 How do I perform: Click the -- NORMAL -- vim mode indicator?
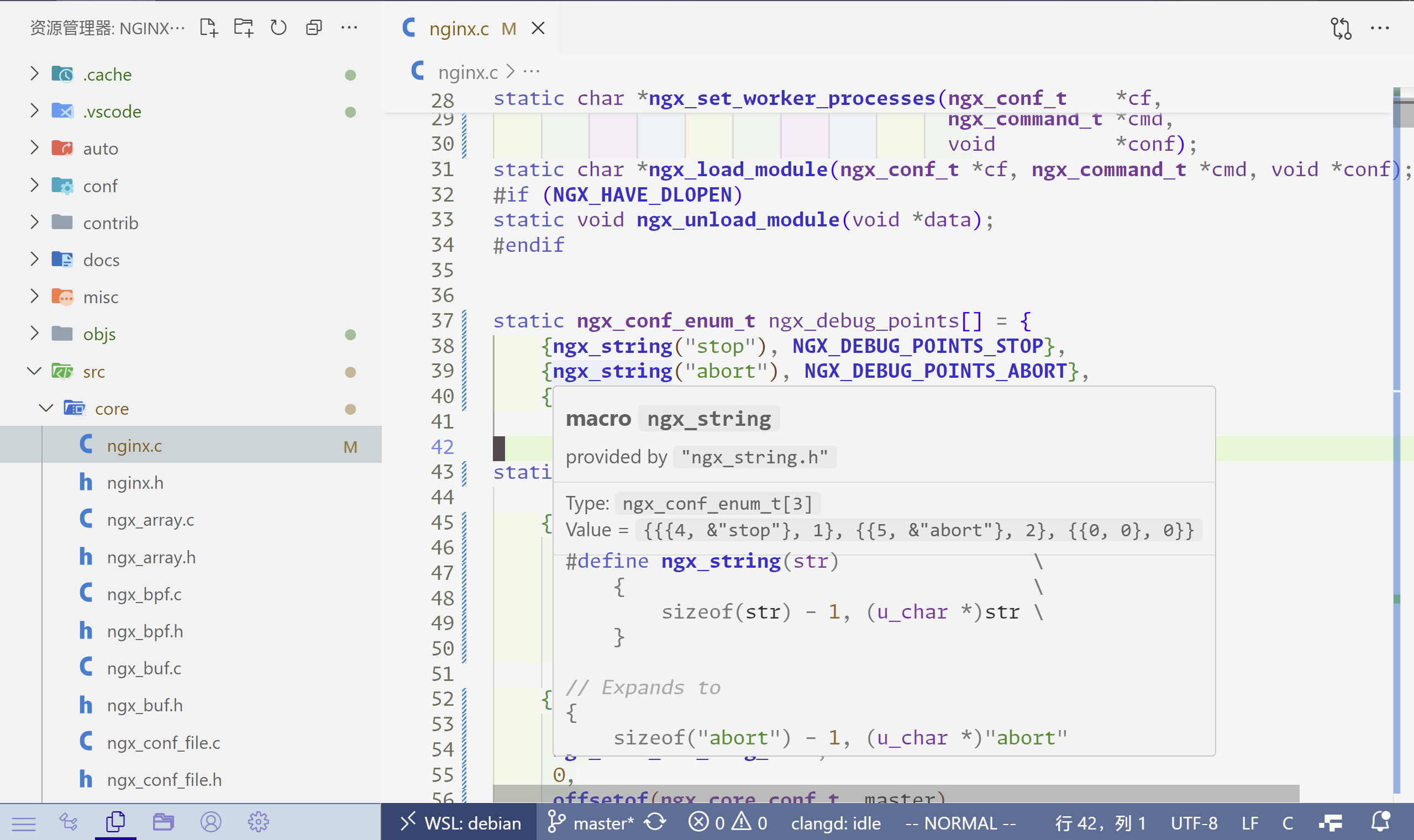(960, 823)
